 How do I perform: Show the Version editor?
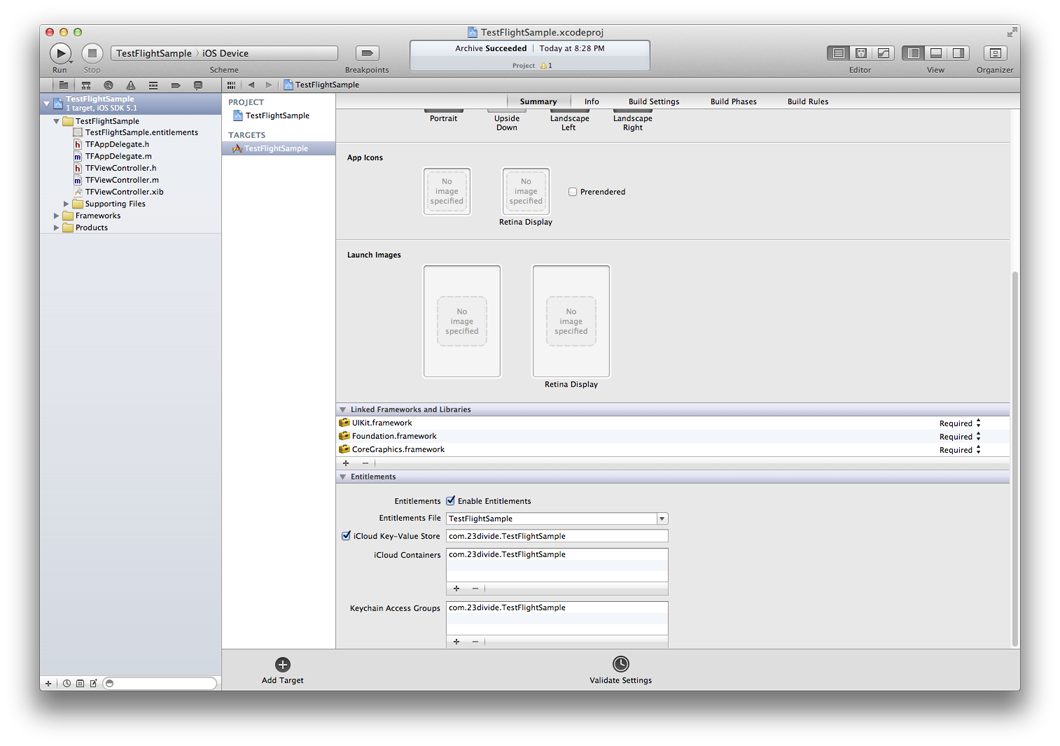point(883,53)
